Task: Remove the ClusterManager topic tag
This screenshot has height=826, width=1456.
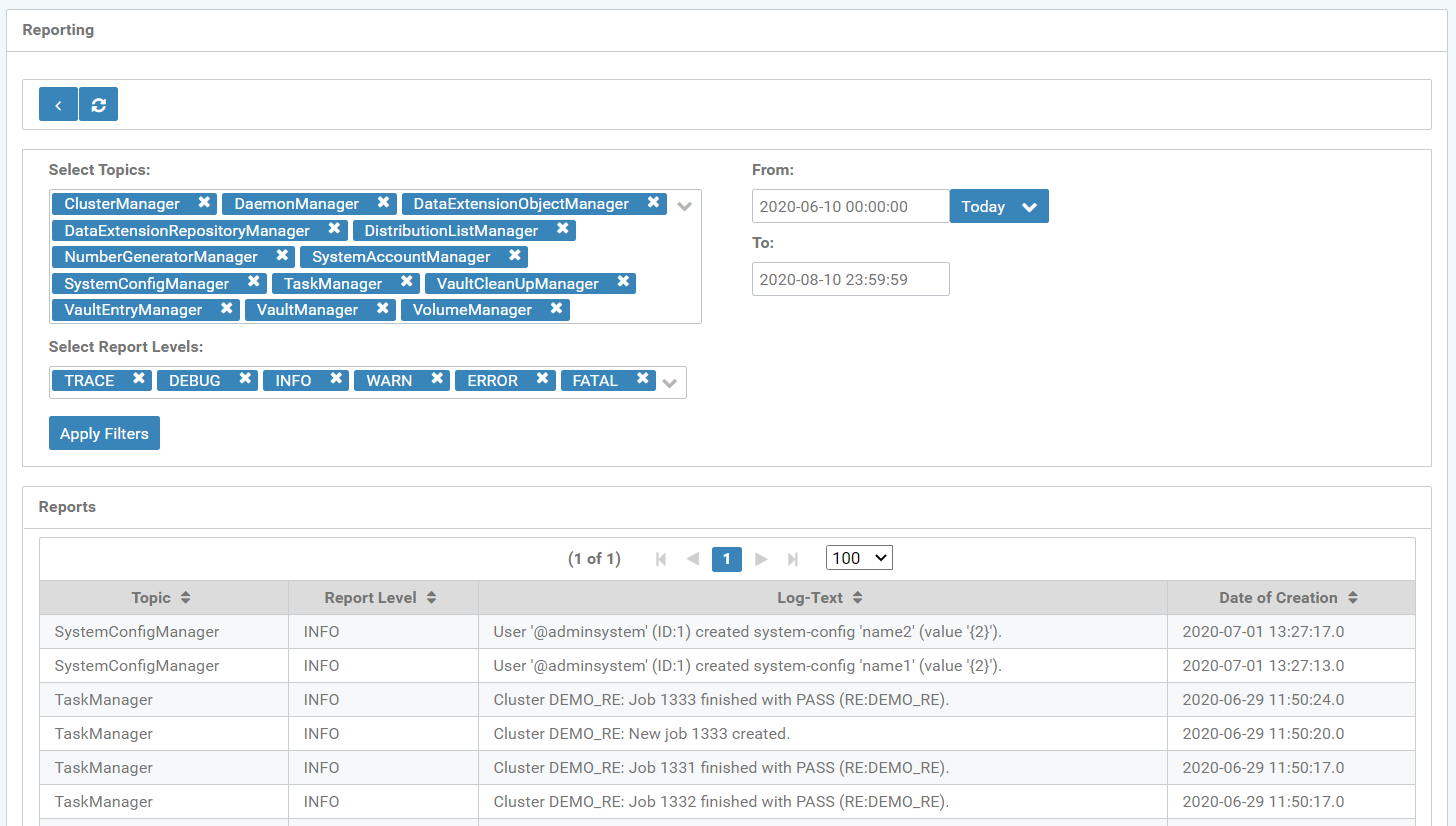Action: pyautogui.click(x=204, y=203)
